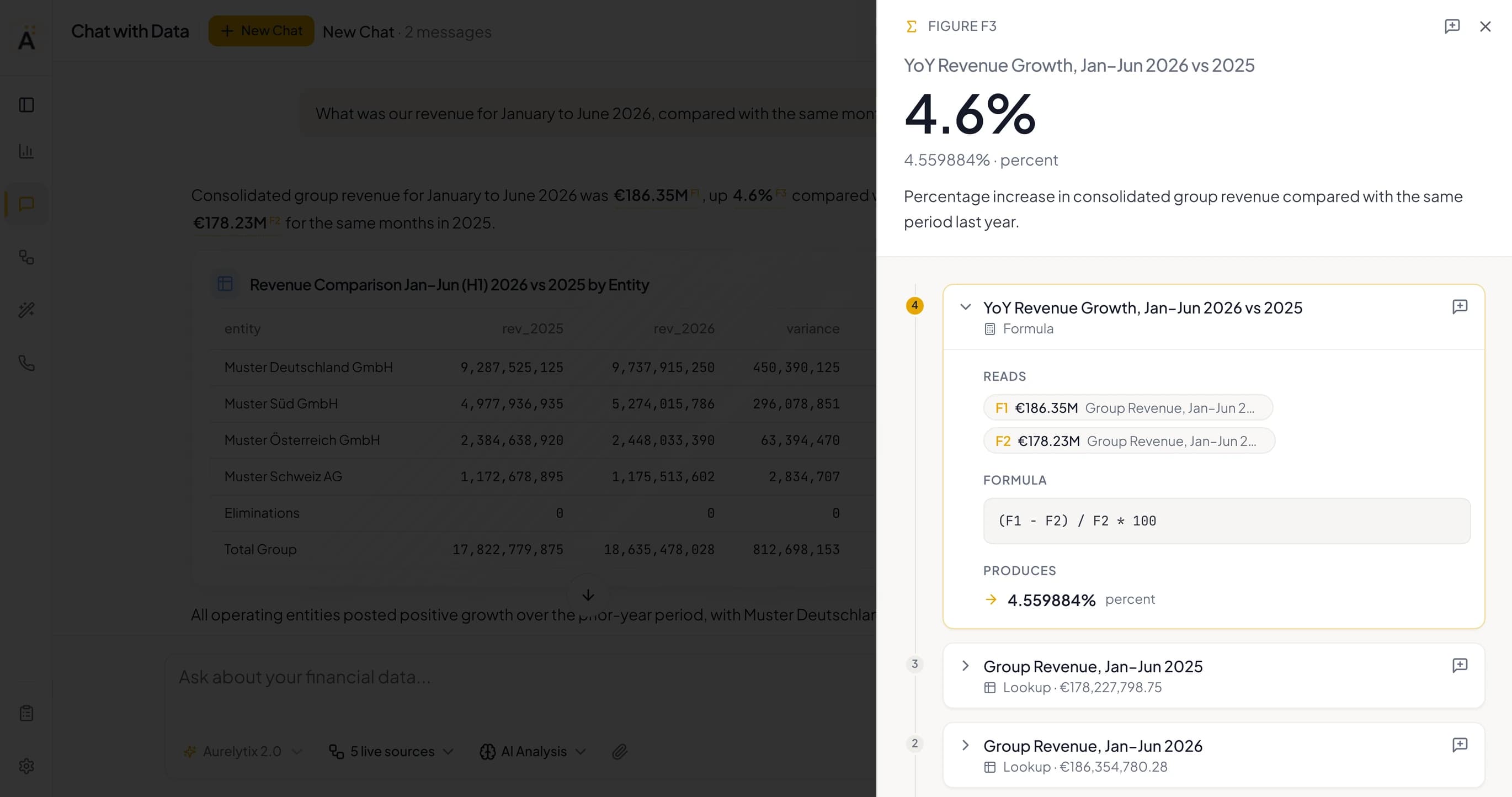The image size is (1512, 797).
Task: Click the 4.6% figure link in answer
Action: pos(759,195)
